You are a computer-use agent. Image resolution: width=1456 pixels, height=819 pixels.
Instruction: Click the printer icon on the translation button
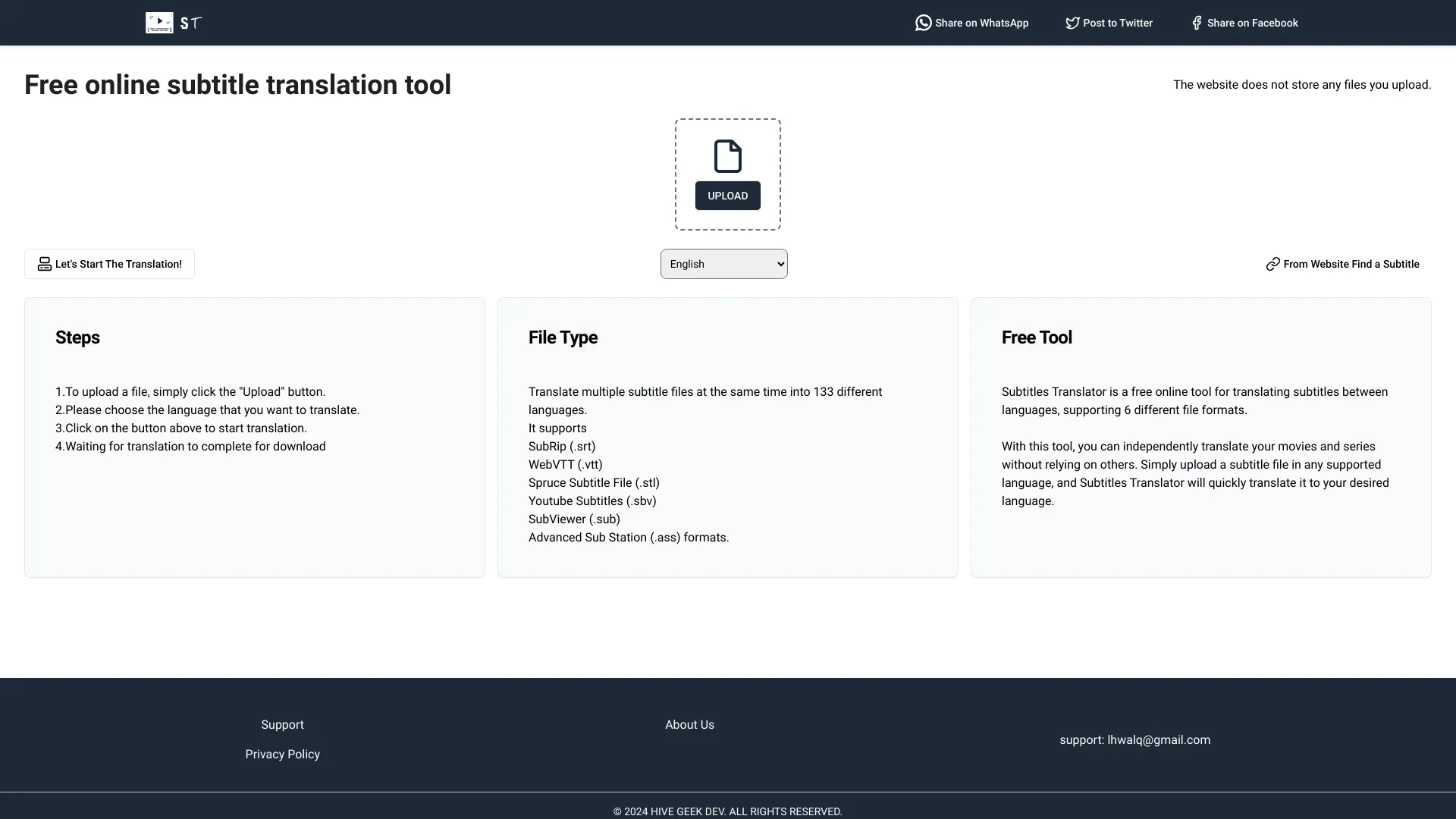click(x=45, y=264)
